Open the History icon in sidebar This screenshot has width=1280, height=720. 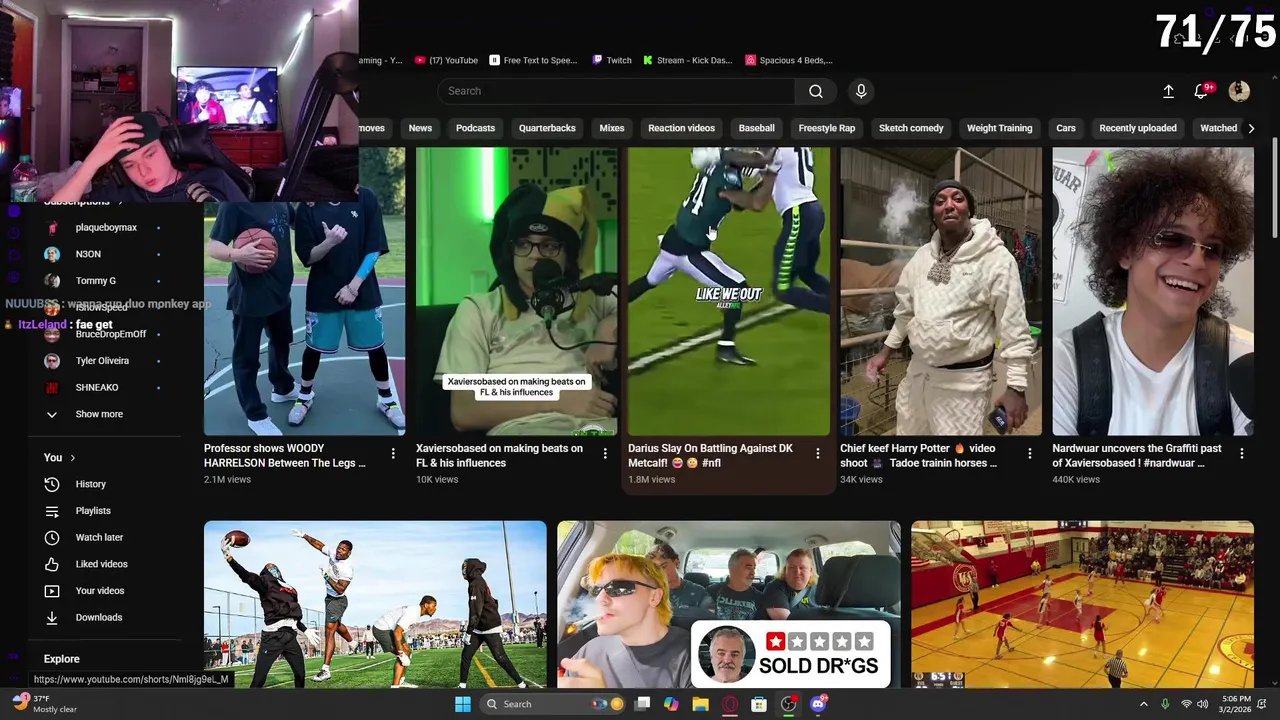click(52, 484)
